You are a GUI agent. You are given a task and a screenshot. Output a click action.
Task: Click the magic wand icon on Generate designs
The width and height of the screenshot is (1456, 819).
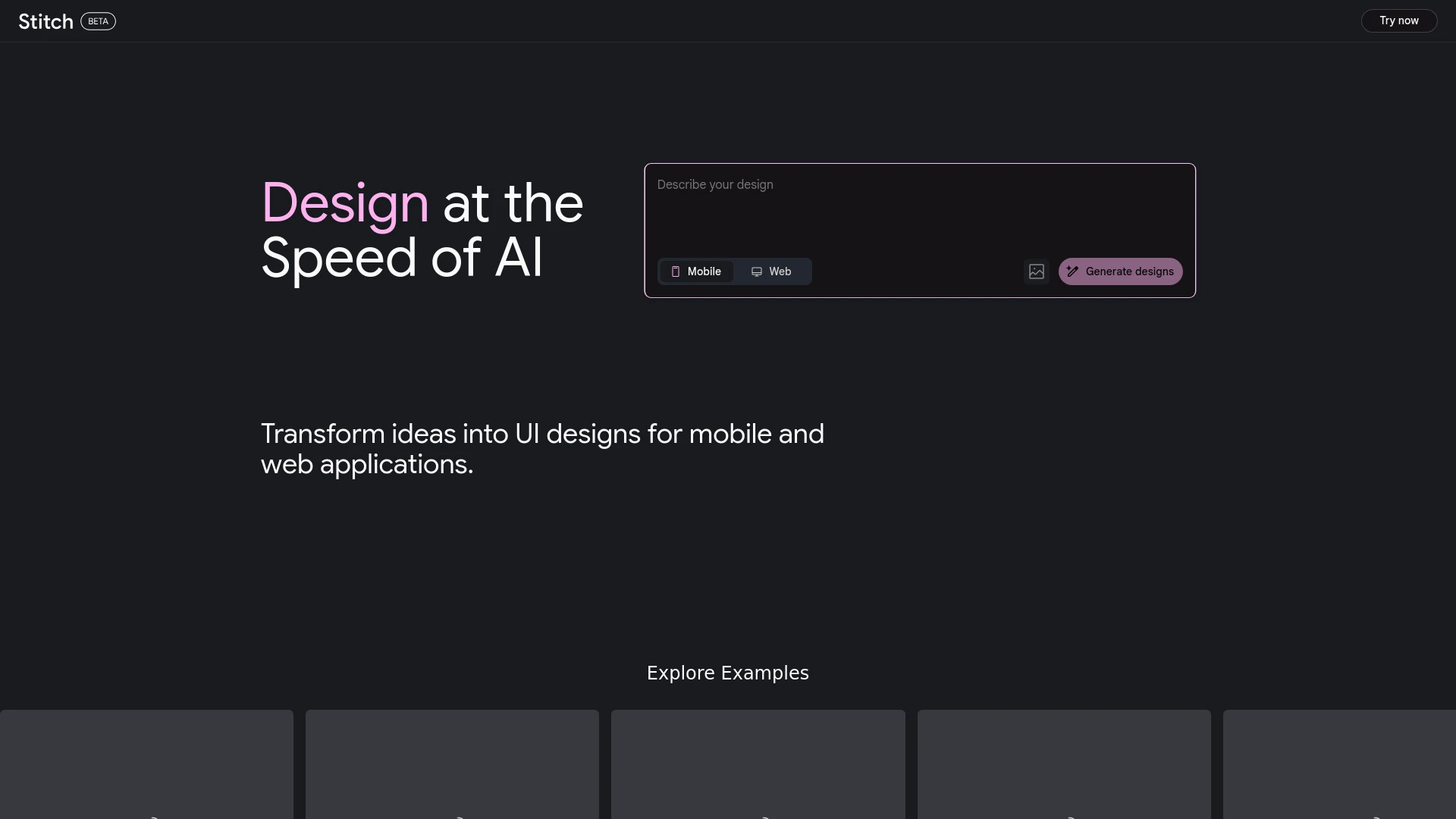1072,271
